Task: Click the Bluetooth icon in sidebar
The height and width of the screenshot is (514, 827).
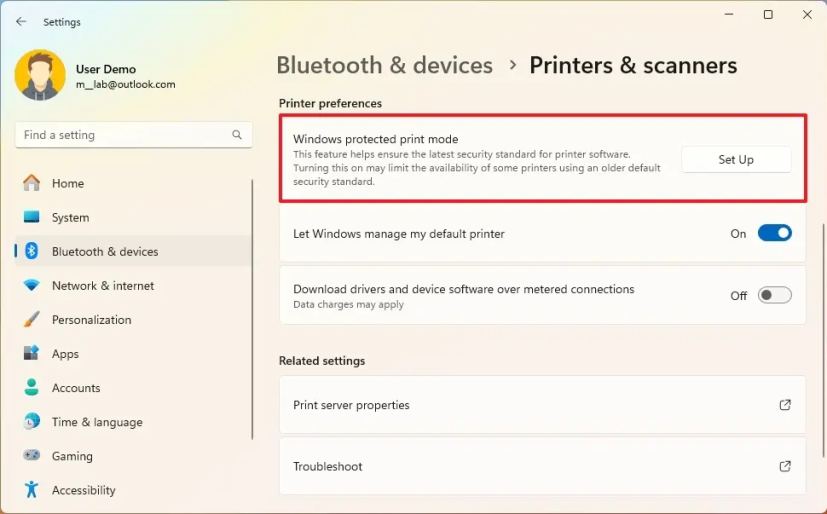Action: (x=32, y=251)
